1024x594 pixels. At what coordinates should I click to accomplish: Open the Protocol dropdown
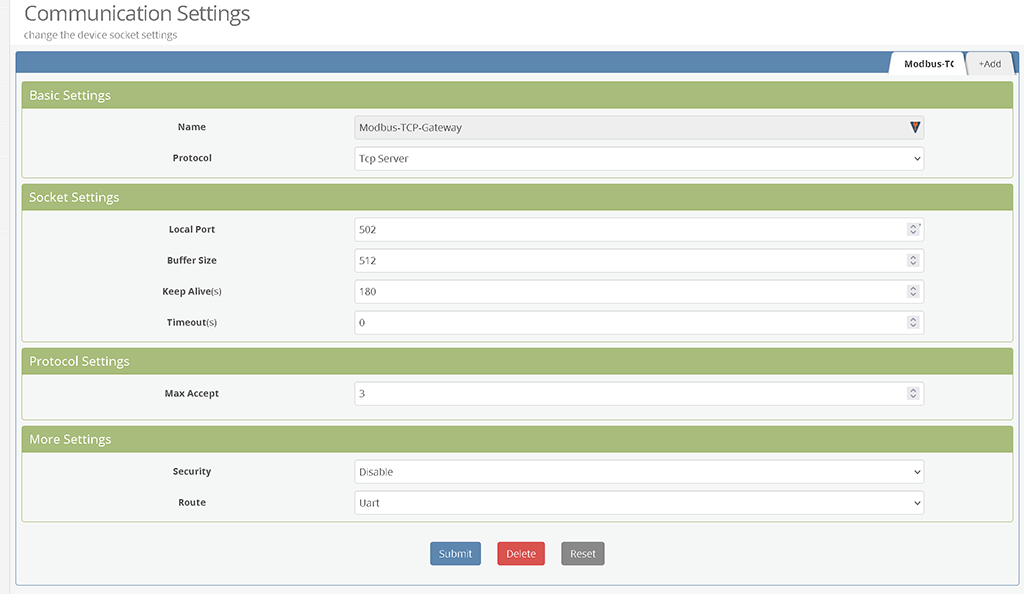[639, 159]
